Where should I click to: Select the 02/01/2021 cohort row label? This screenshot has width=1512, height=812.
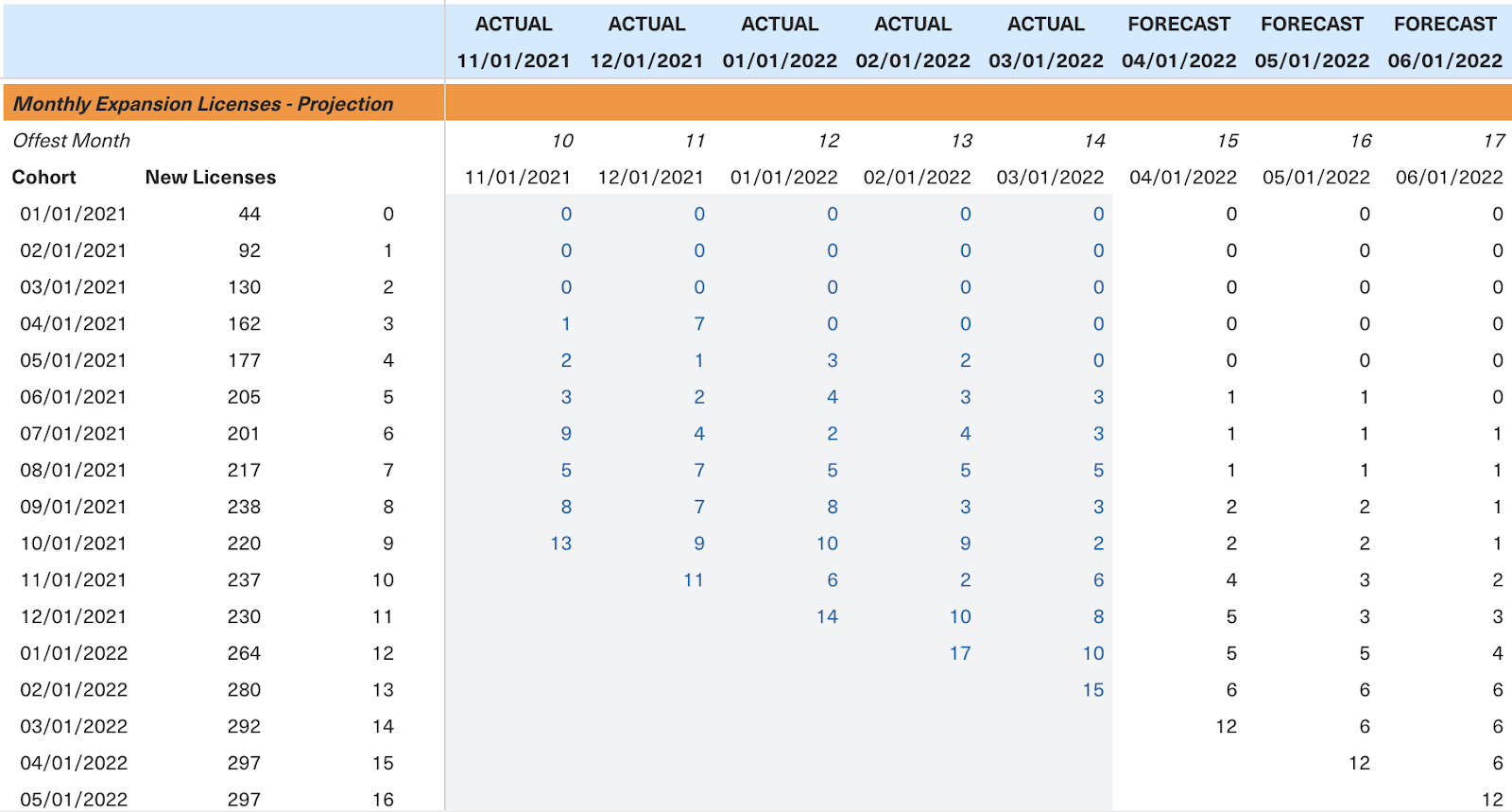74,251
